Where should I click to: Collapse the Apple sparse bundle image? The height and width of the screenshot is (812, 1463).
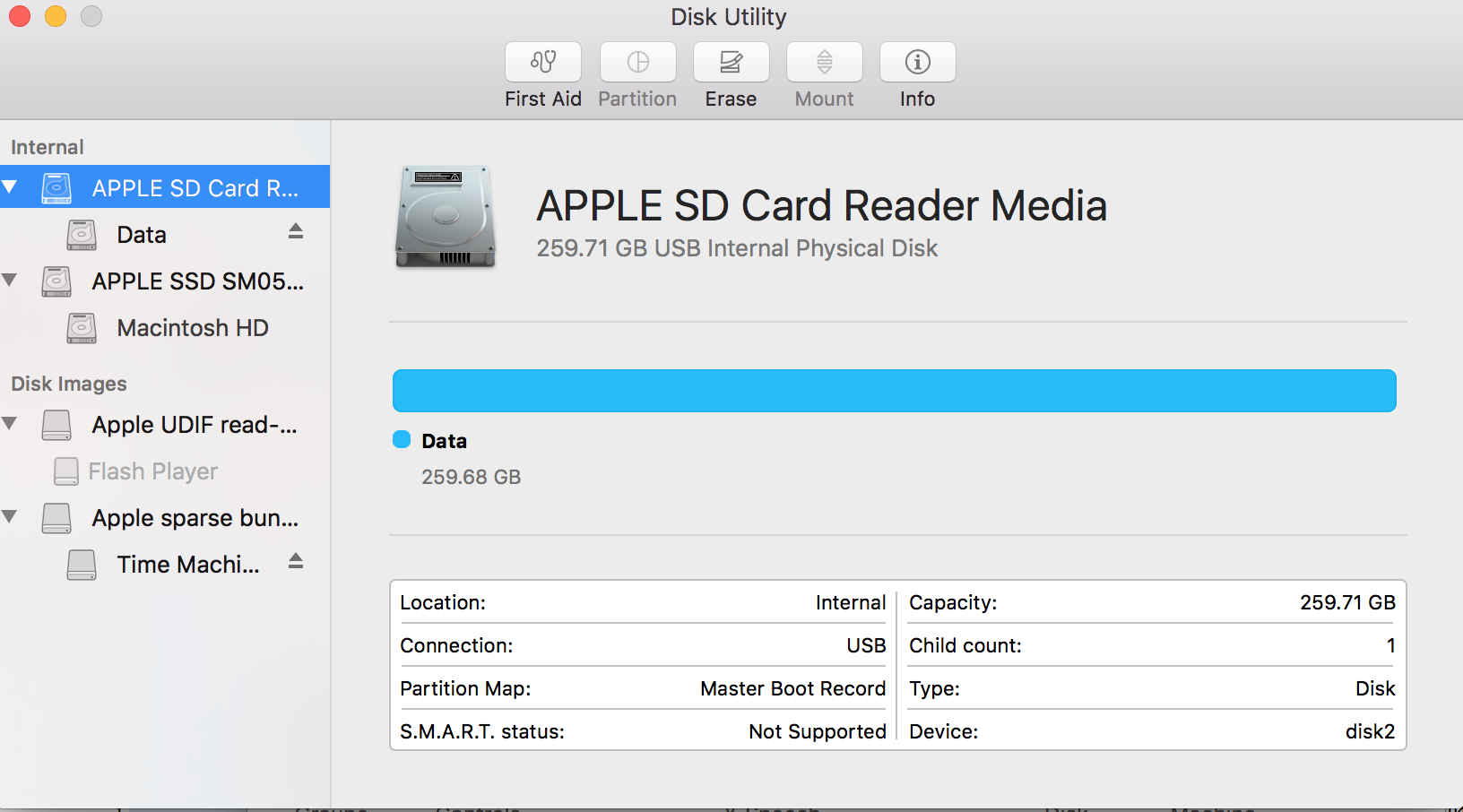[11, 517]
